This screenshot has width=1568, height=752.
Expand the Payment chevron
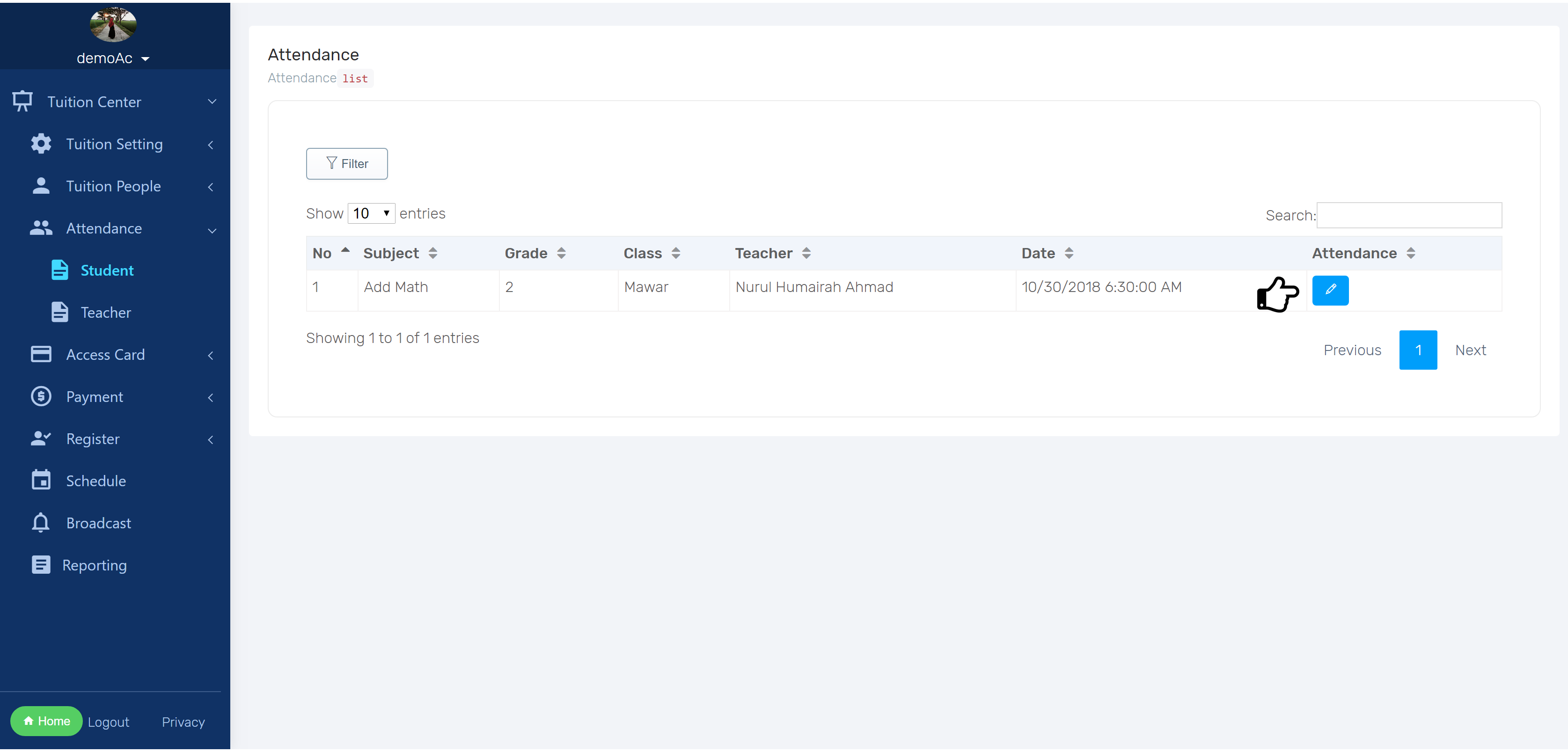(x=211, y=397)
